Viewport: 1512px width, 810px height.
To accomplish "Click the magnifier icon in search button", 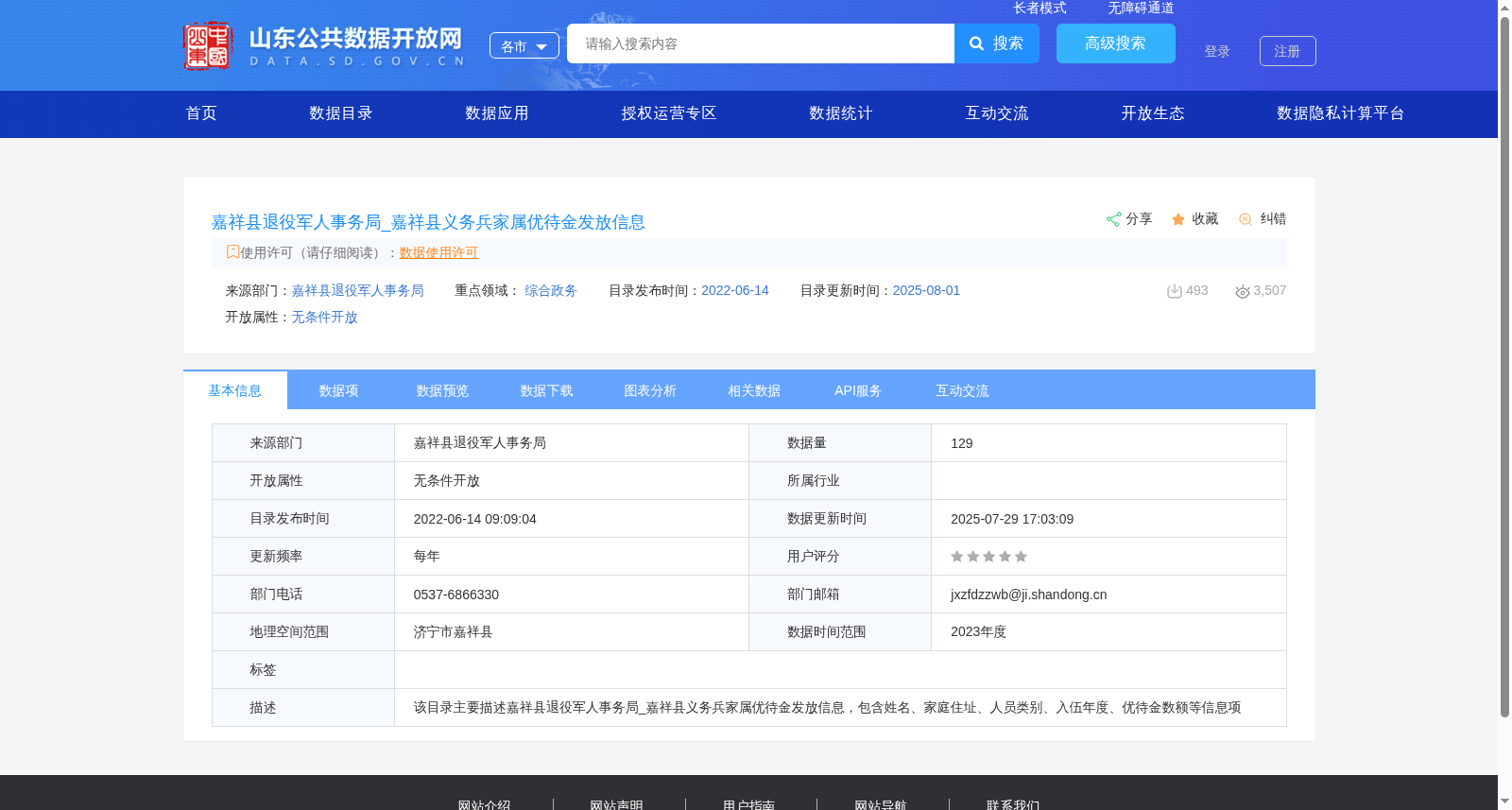I will (x=977, y=43).
